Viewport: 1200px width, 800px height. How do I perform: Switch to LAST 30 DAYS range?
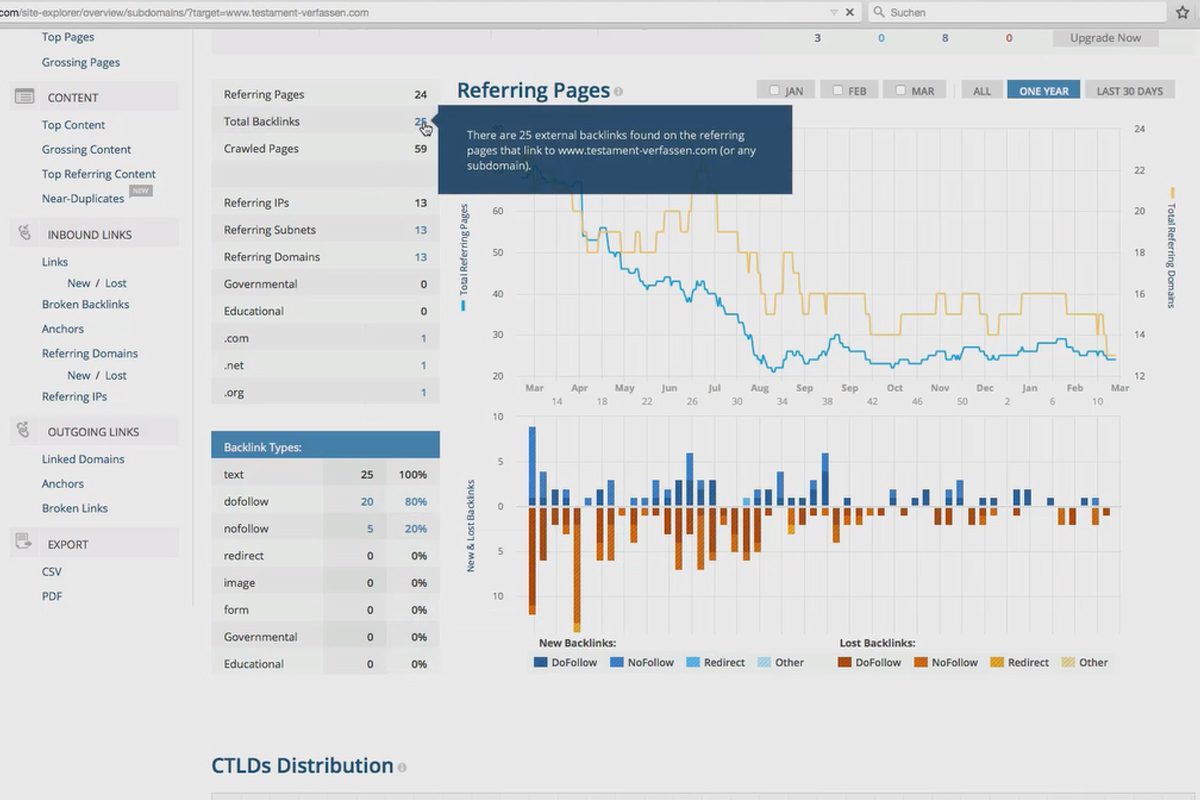coord(1130,91)
